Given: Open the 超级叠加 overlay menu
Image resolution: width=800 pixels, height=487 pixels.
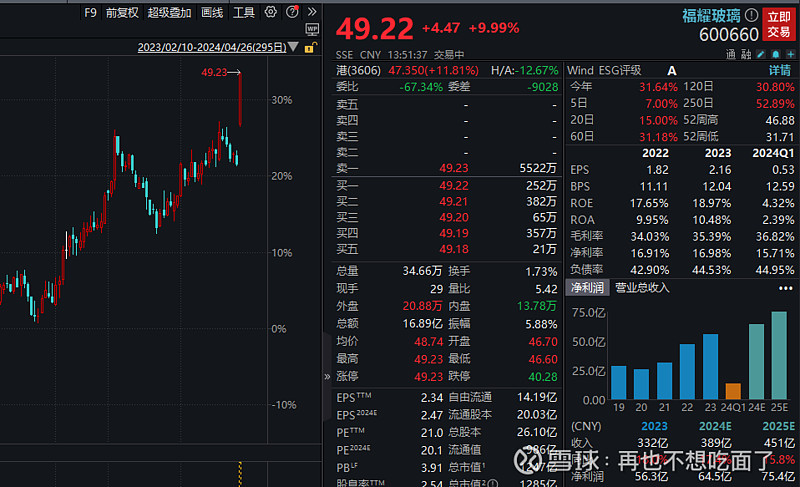Looking at the screenshot, I should pos(169,12).
